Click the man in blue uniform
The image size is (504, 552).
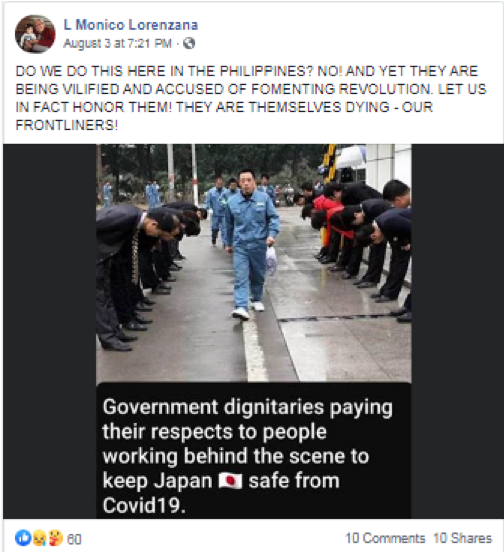point(251,244)
